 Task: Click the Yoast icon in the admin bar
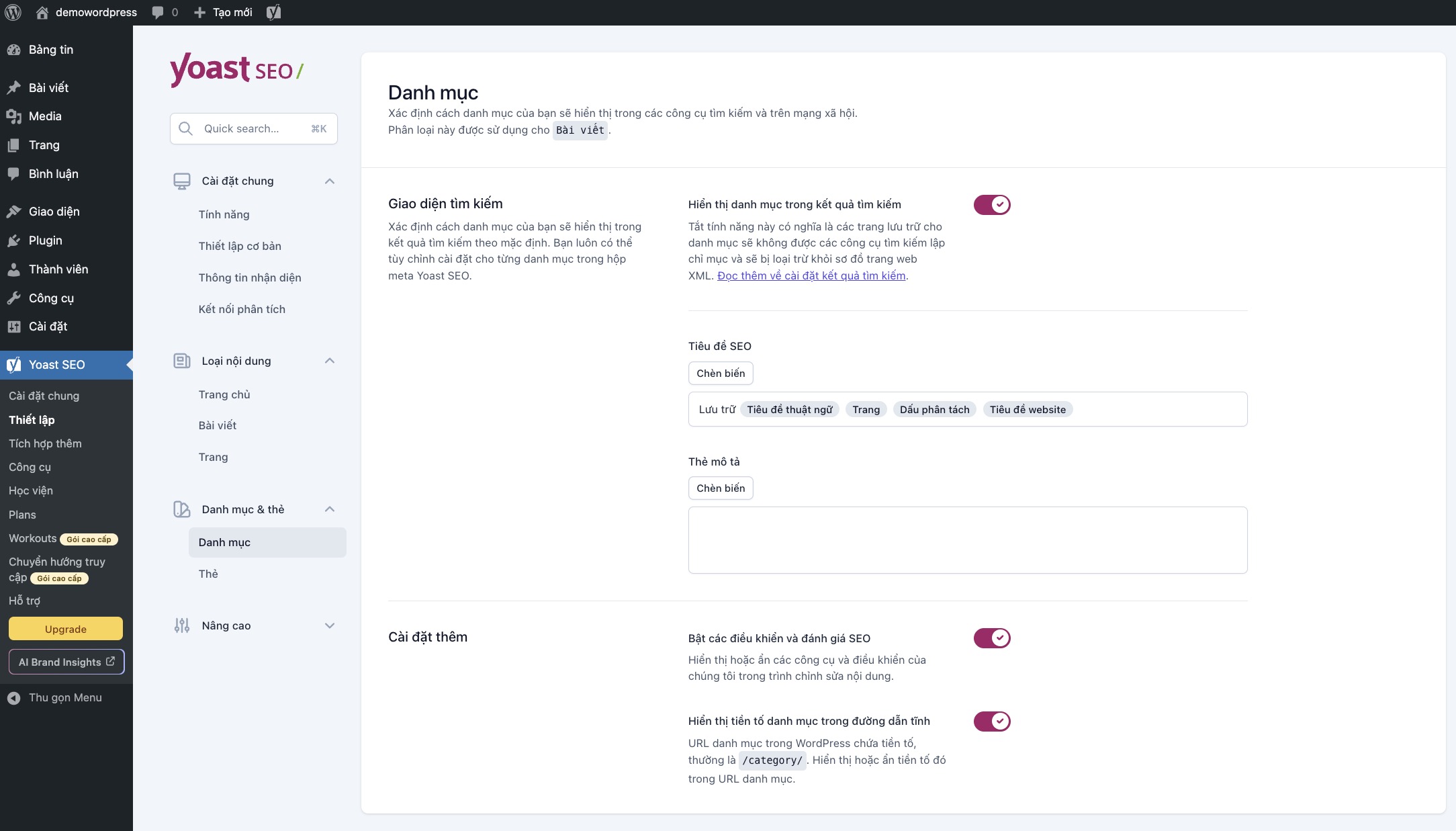click(x=273, y=12)
